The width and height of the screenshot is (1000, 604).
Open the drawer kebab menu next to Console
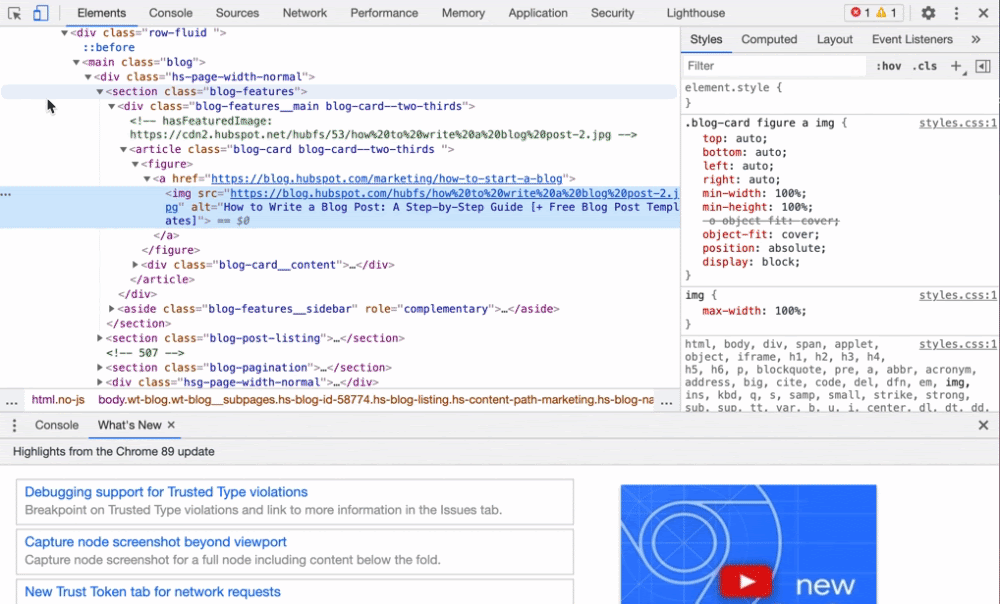[14, 425]
